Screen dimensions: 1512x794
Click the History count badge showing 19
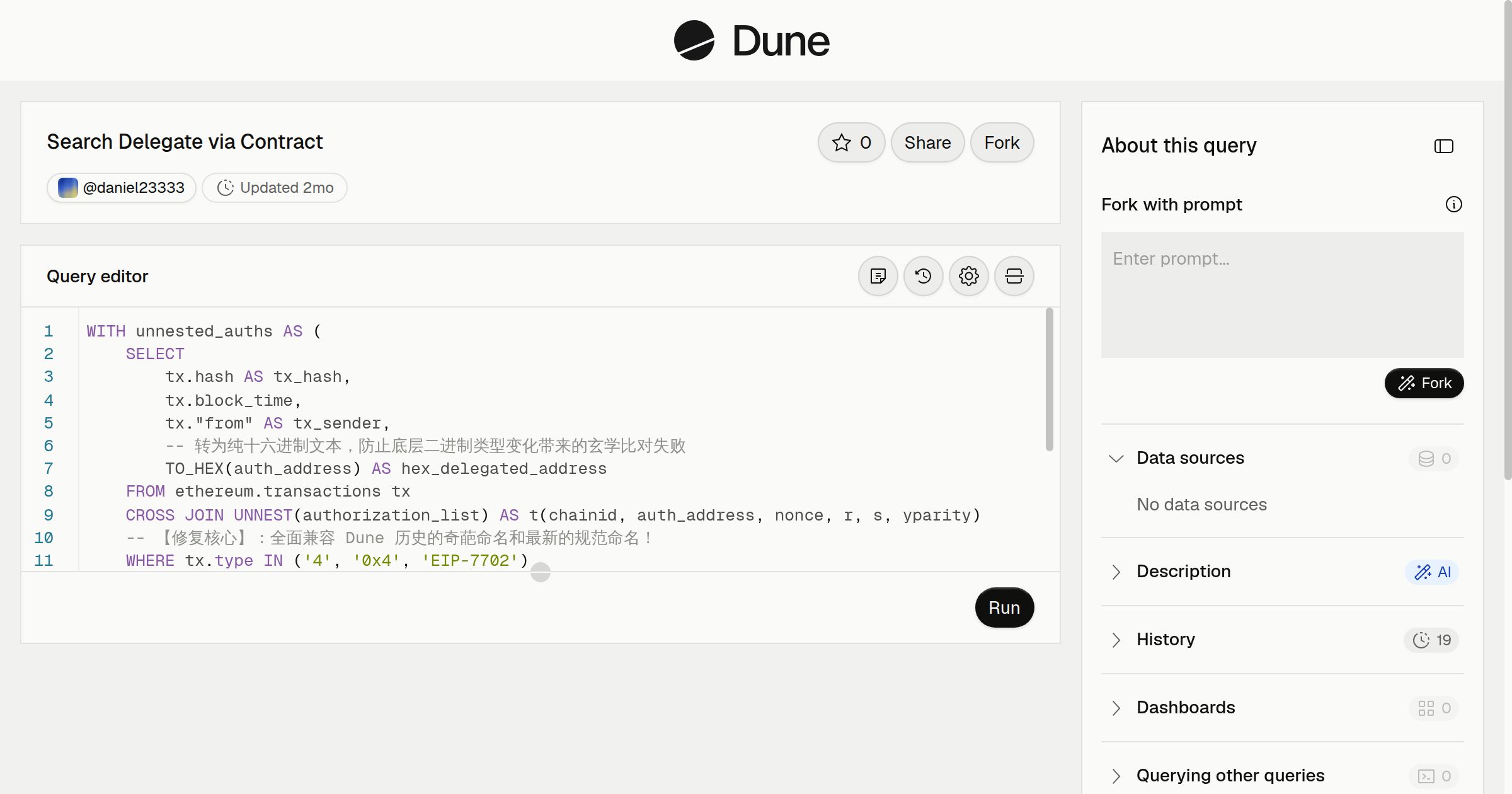click(1431, 640)
